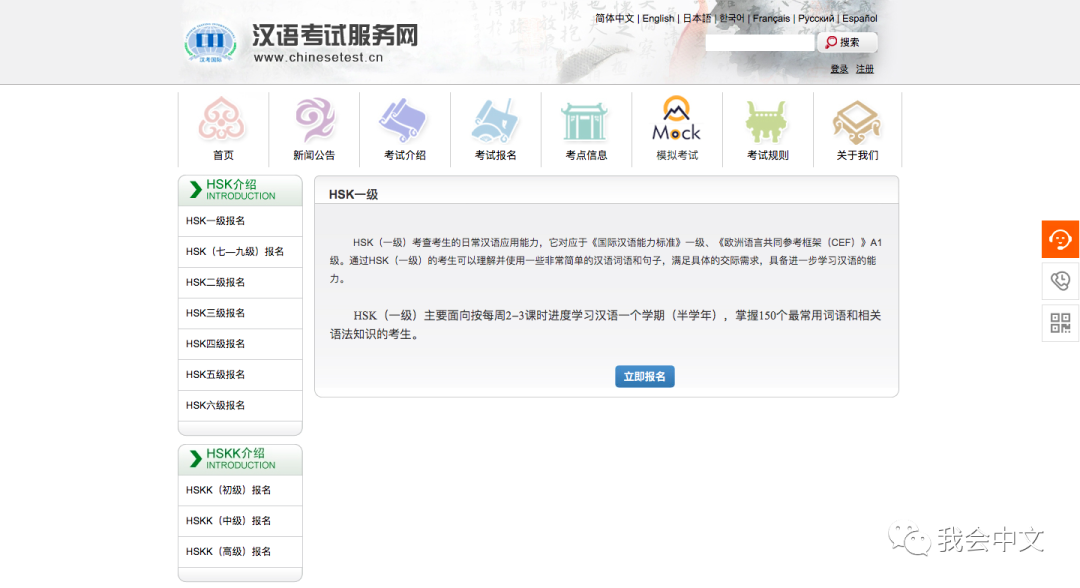The image size is (1080, 588).
Task: Select HSK五级报名 in sidebar
Action: 240,375
